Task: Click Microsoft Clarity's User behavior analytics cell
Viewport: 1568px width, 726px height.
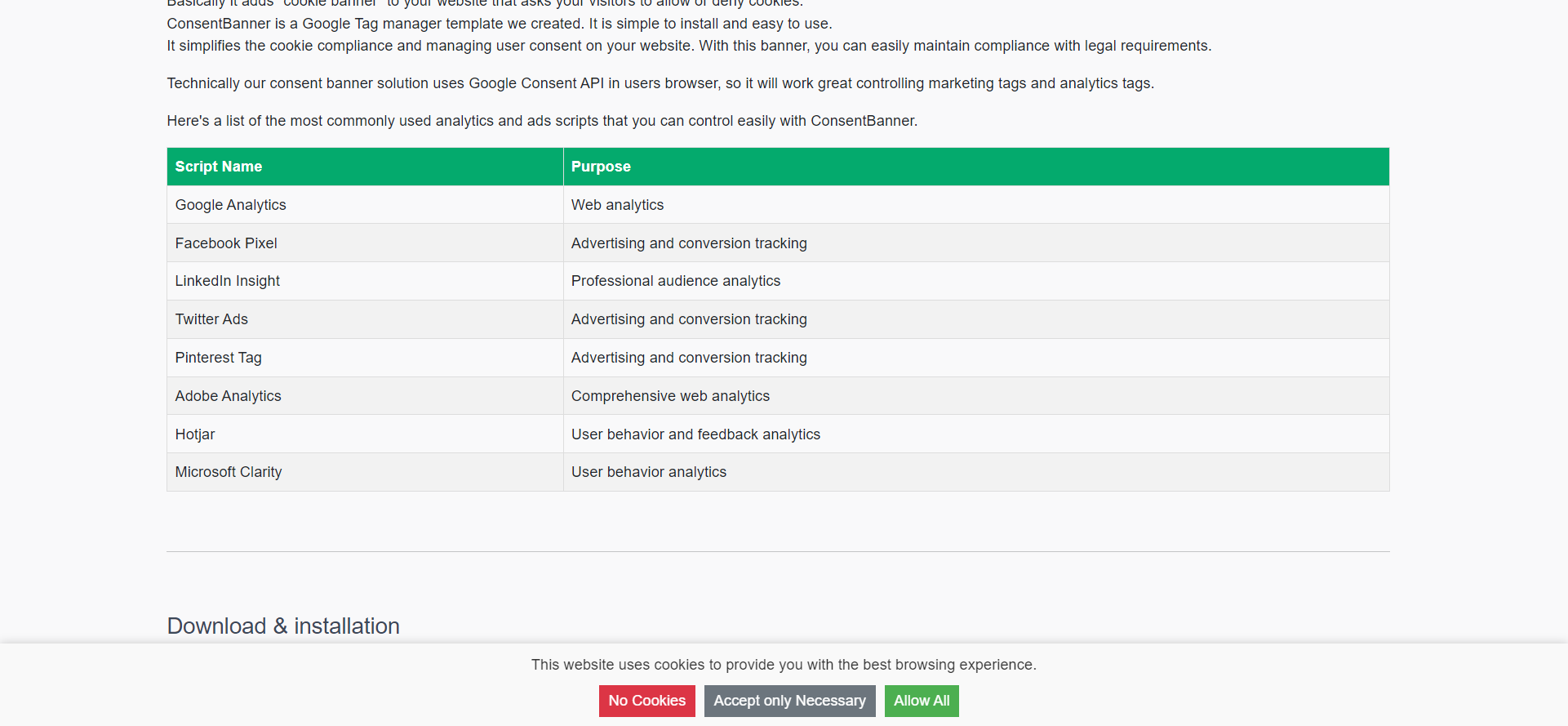Action: (x=976, y=472)
